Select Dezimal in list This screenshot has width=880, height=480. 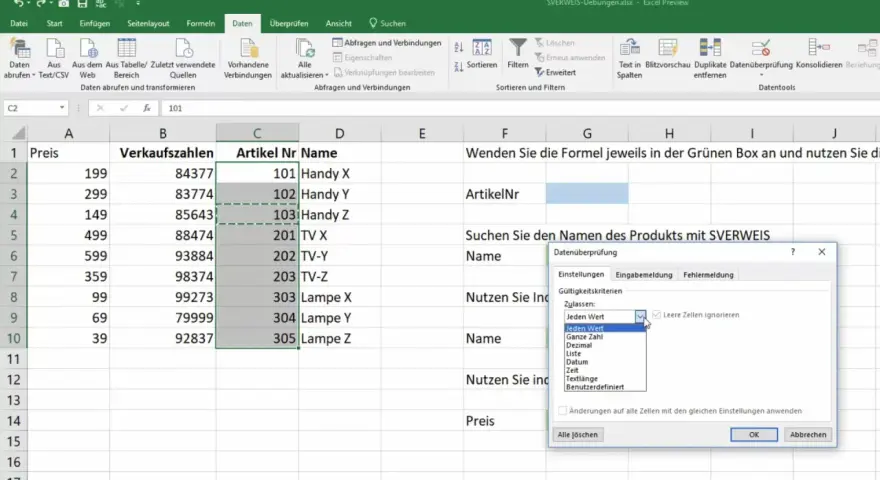click(605, 345)
